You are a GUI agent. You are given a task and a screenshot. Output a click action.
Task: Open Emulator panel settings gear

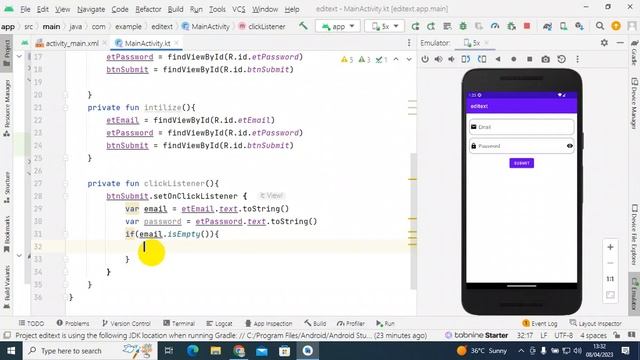pos(604,42)
